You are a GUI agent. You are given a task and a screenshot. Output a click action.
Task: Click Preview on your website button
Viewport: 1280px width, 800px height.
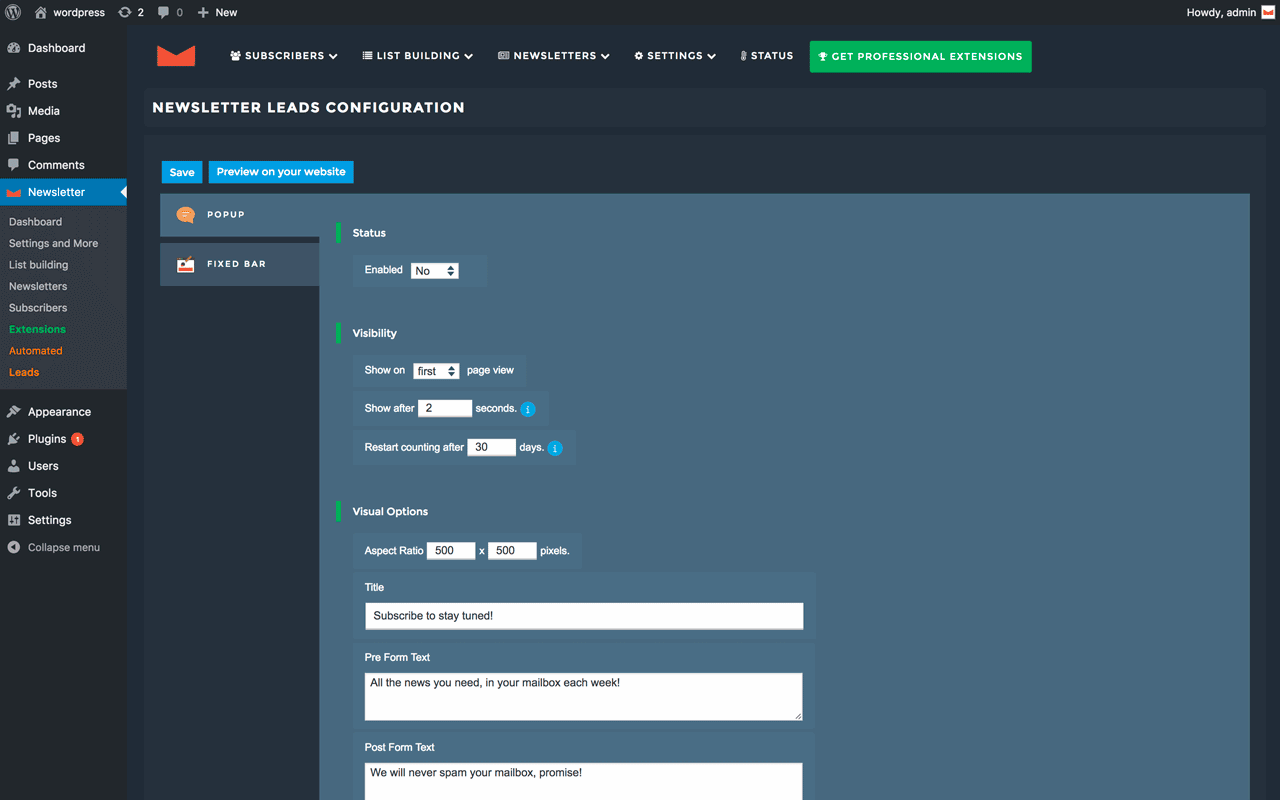281,172
